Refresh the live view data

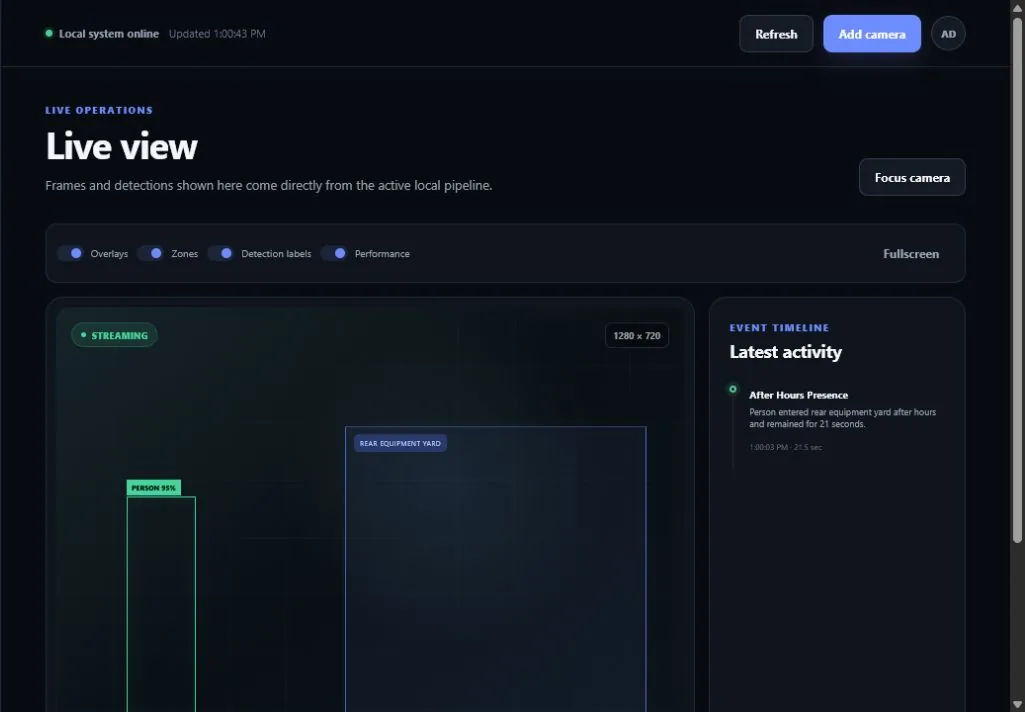point(776,34)
